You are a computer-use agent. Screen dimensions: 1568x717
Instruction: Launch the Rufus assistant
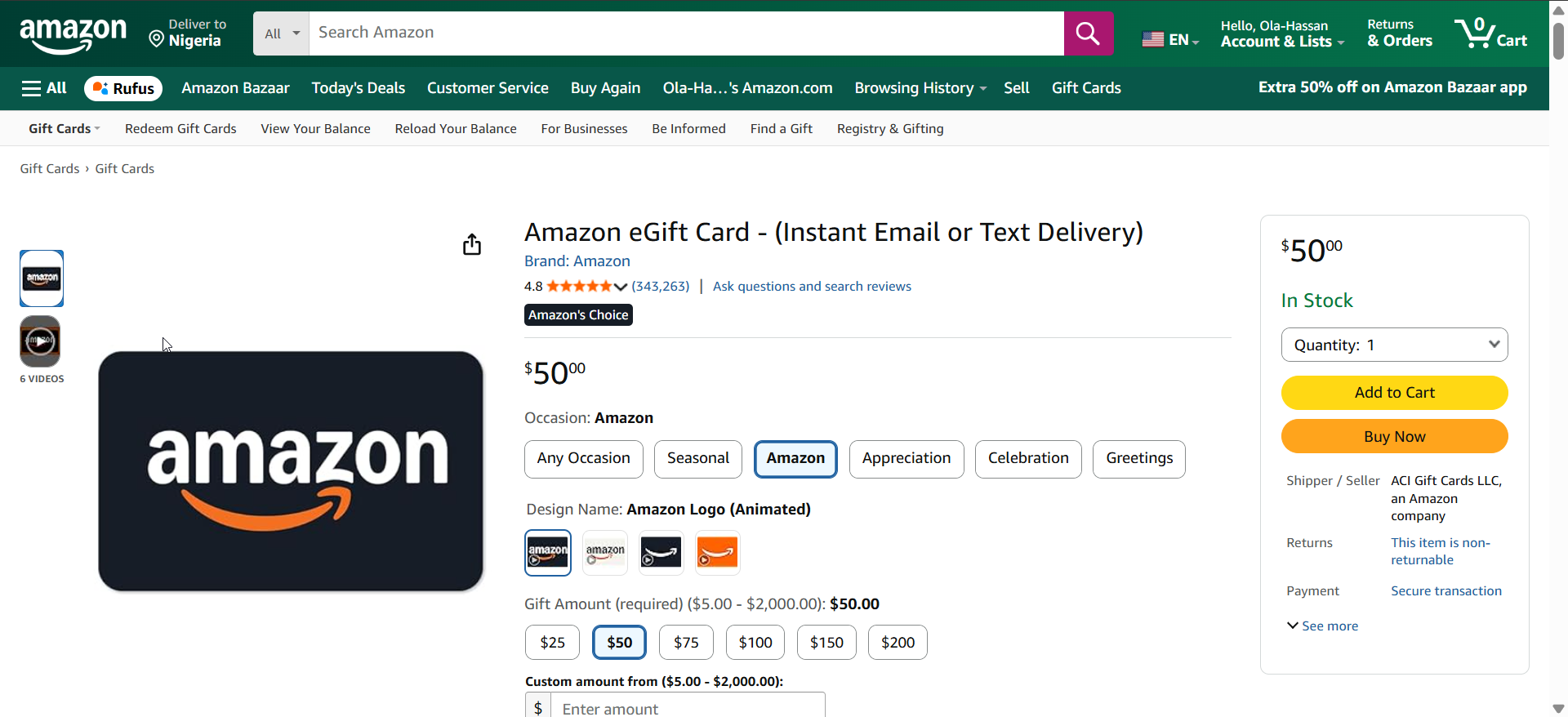coord(123,88)
